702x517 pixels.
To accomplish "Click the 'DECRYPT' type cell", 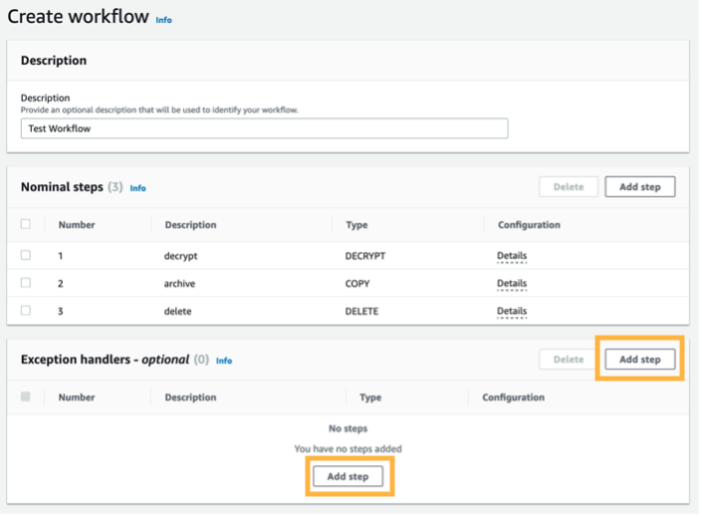I will [365, 256].
